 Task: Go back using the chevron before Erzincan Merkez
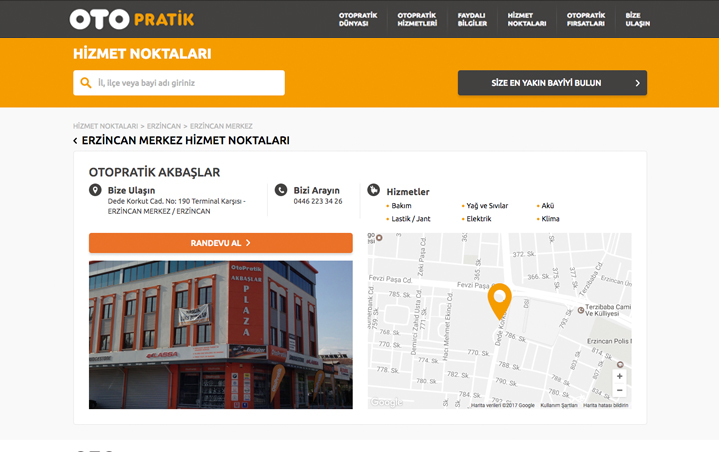(x=75, y=141)
